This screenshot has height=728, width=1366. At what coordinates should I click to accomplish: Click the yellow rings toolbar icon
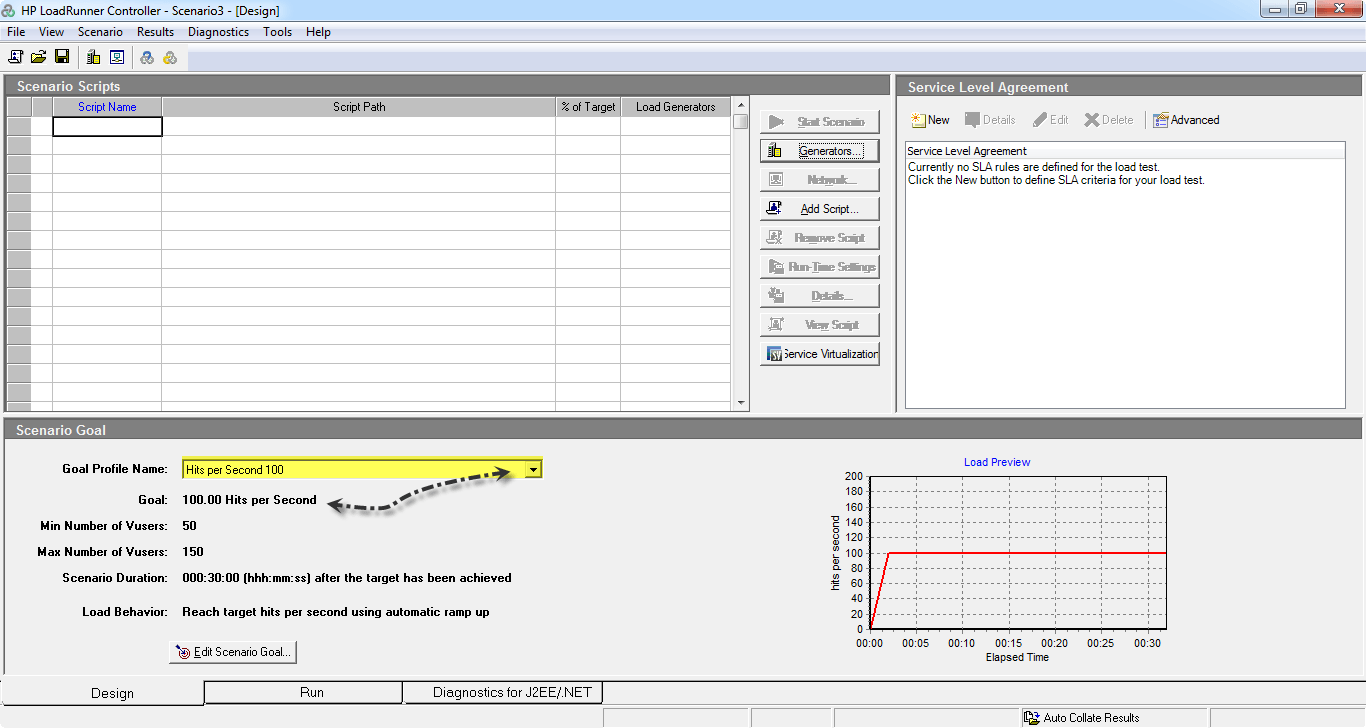(170, 57)
